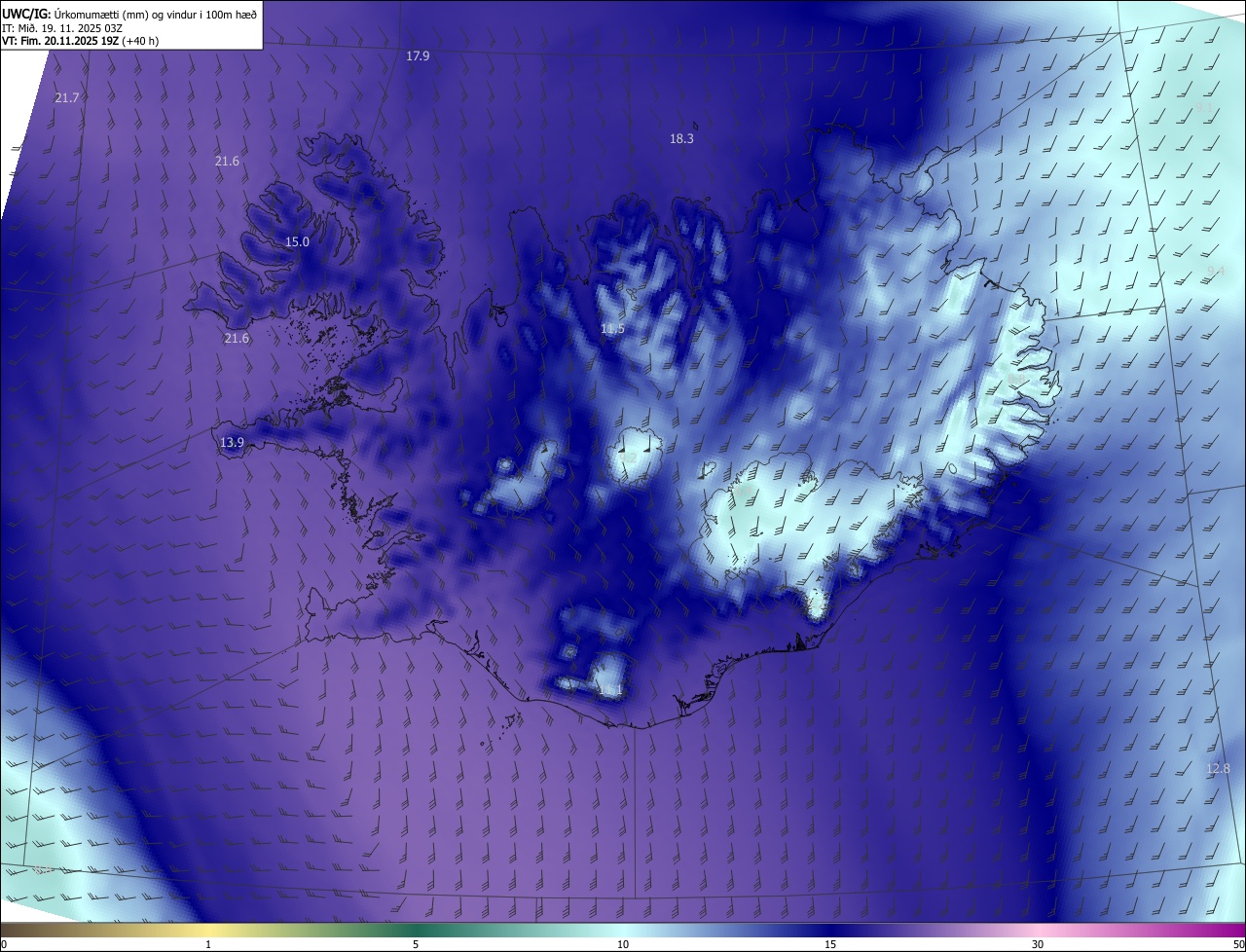This screenshot has height=952, width=1246.
Task: Click the color scale tick label "15"
Action: pos(830,944)
